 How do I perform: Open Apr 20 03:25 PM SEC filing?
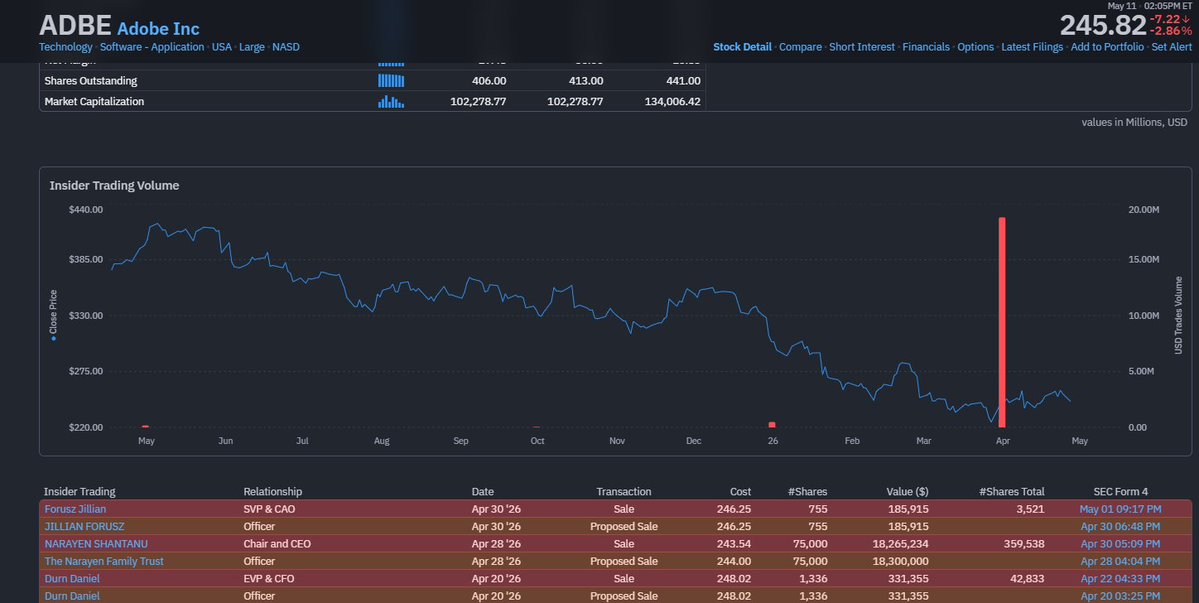point(1120,596)
